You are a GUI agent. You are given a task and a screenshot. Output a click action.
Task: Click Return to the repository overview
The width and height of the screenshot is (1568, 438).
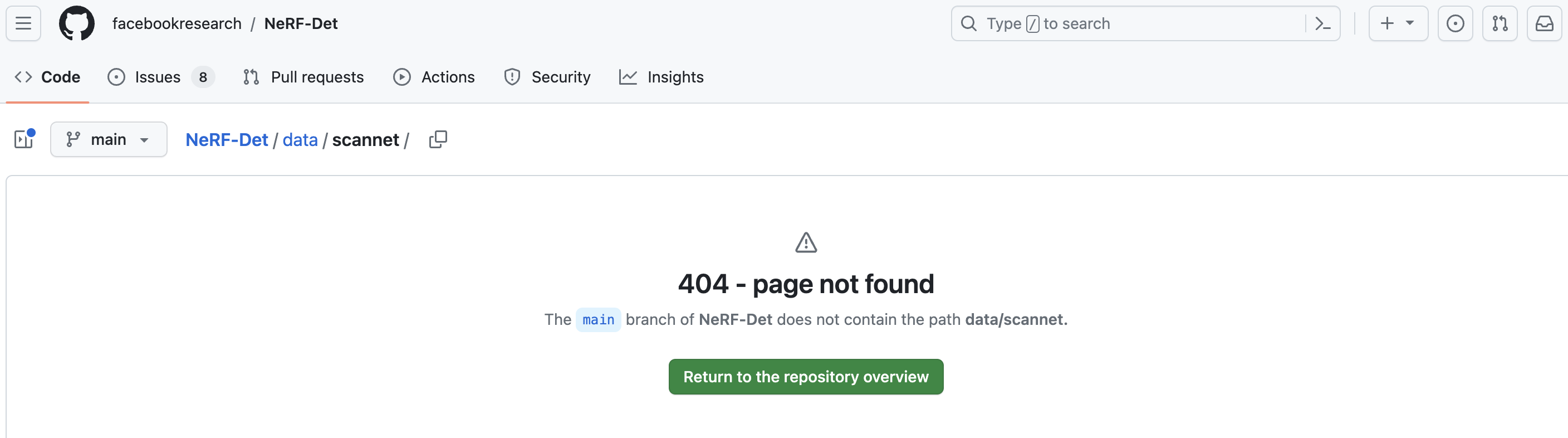[805, 377]
